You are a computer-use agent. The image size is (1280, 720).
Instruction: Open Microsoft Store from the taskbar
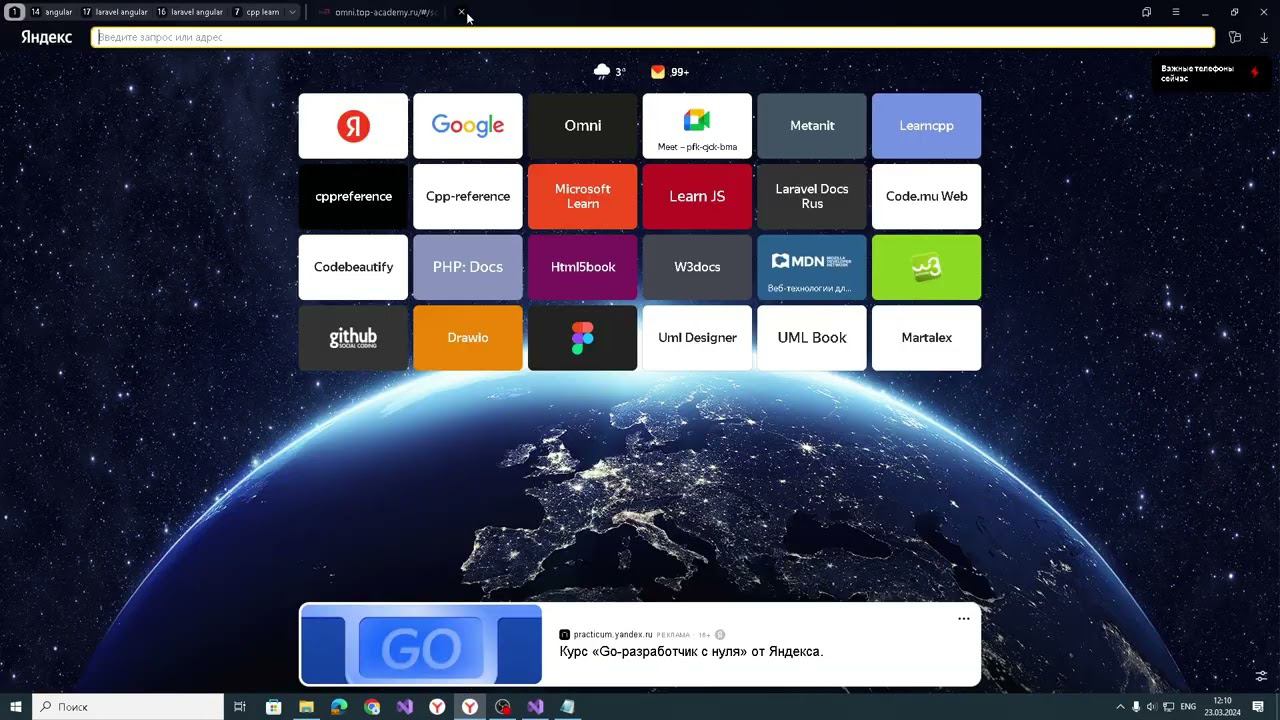coord(273,707)
